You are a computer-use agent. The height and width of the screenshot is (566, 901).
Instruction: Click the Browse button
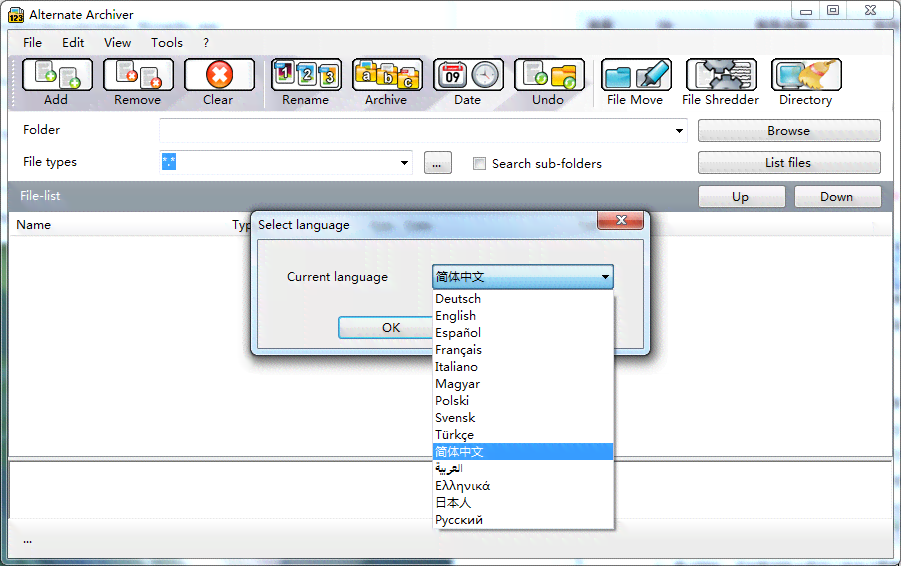[x=789, y=130]
